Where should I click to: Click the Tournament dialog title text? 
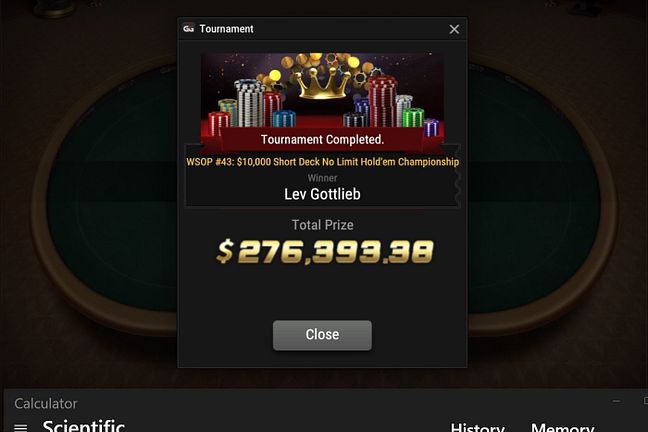pos(226,29)
